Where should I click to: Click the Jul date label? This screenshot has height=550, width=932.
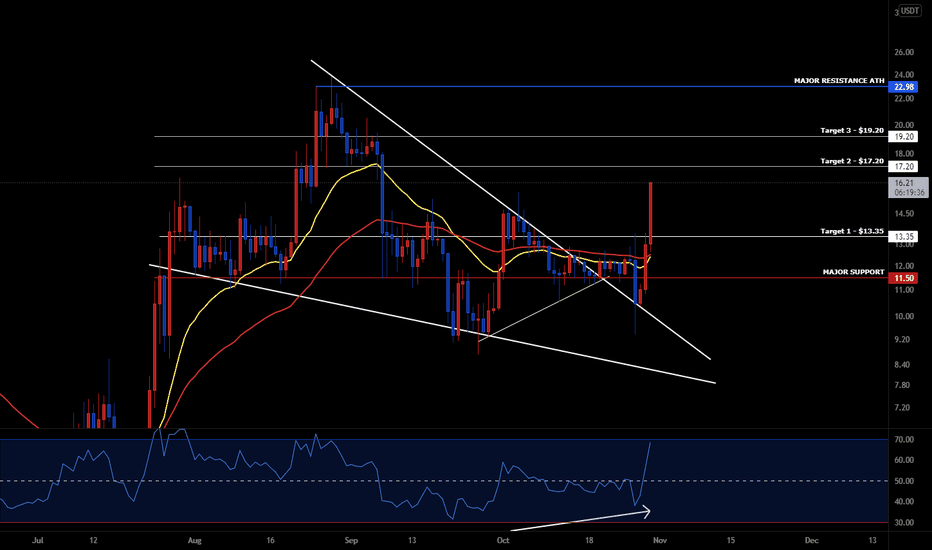click(38, 540)
